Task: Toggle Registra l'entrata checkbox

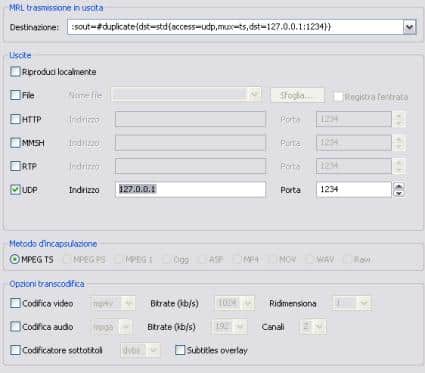Action: pos(338,97)
